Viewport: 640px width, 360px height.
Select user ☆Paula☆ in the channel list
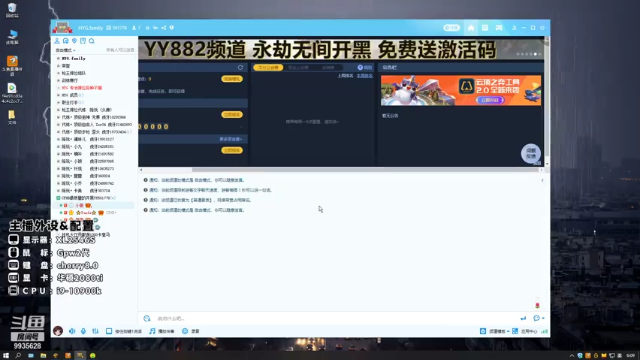coord(86,213)
